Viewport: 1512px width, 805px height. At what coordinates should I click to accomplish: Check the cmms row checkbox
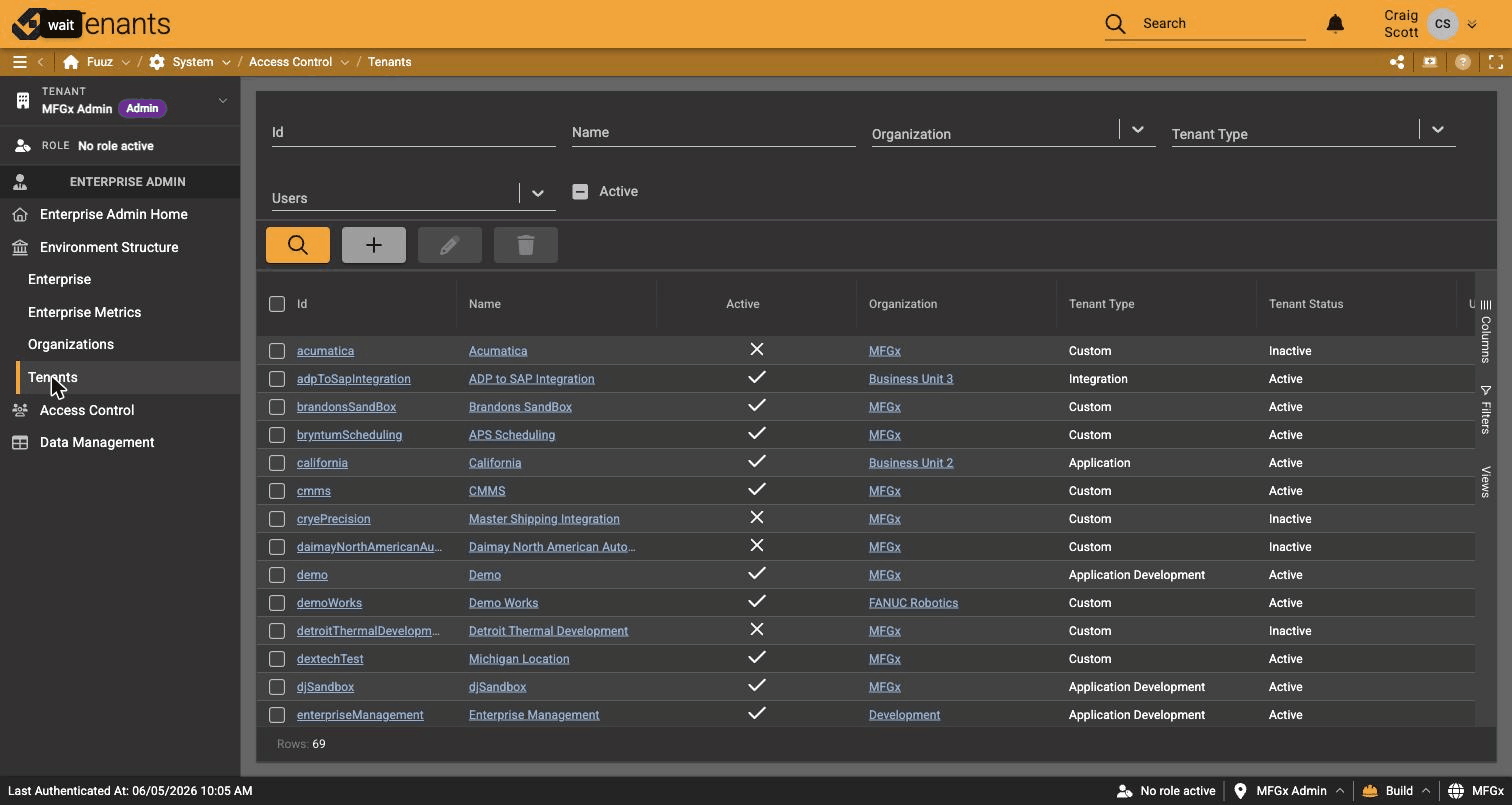pyautogui.click(x=277, y=491)
